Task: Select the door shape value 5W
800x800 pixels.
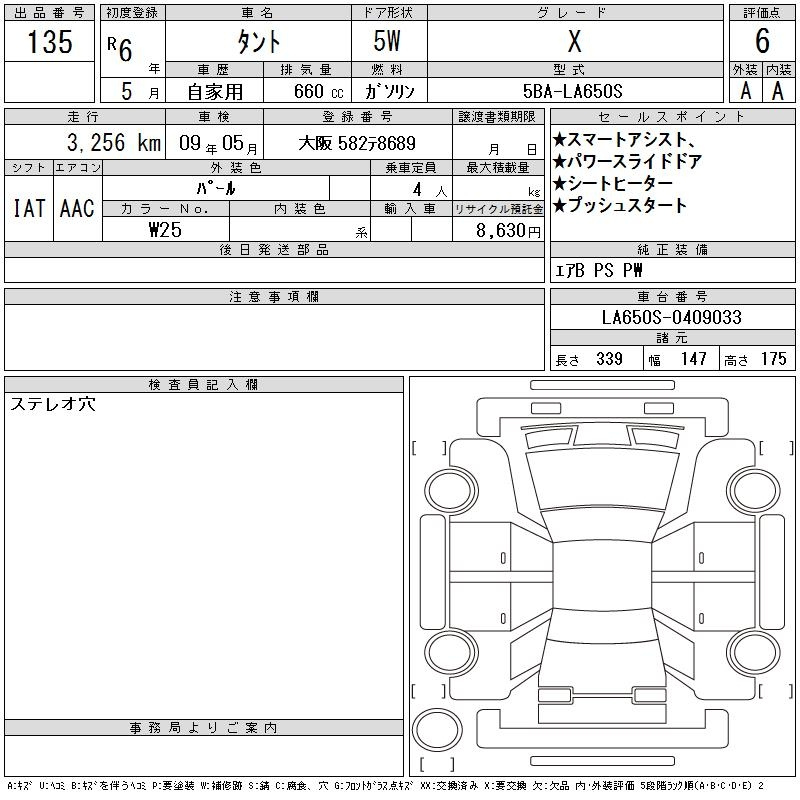Action: [x=387, y=41]
